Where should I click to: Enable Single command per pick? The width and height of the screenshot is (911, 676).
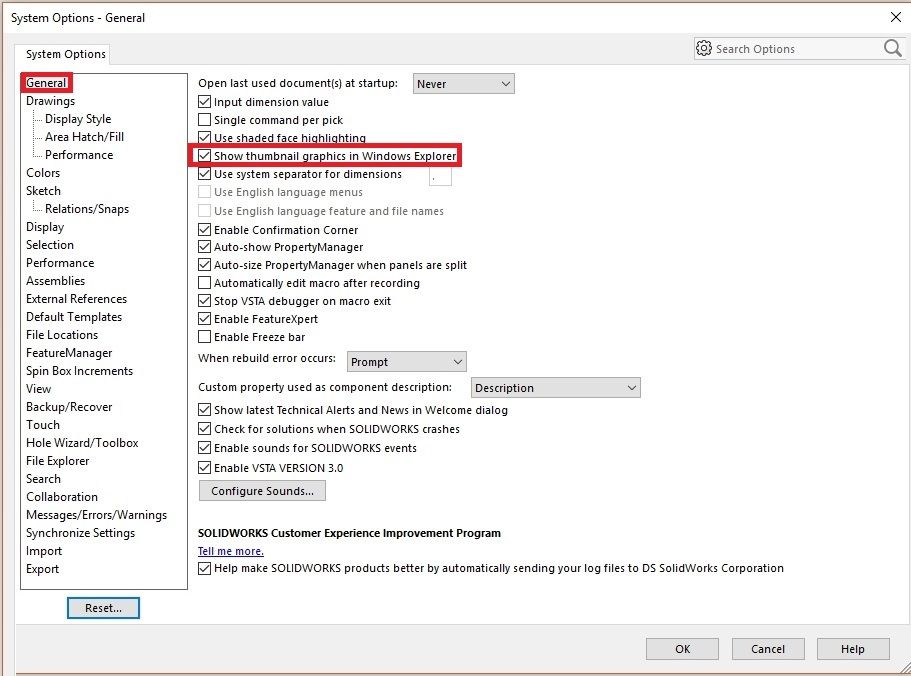pos(205,120)
